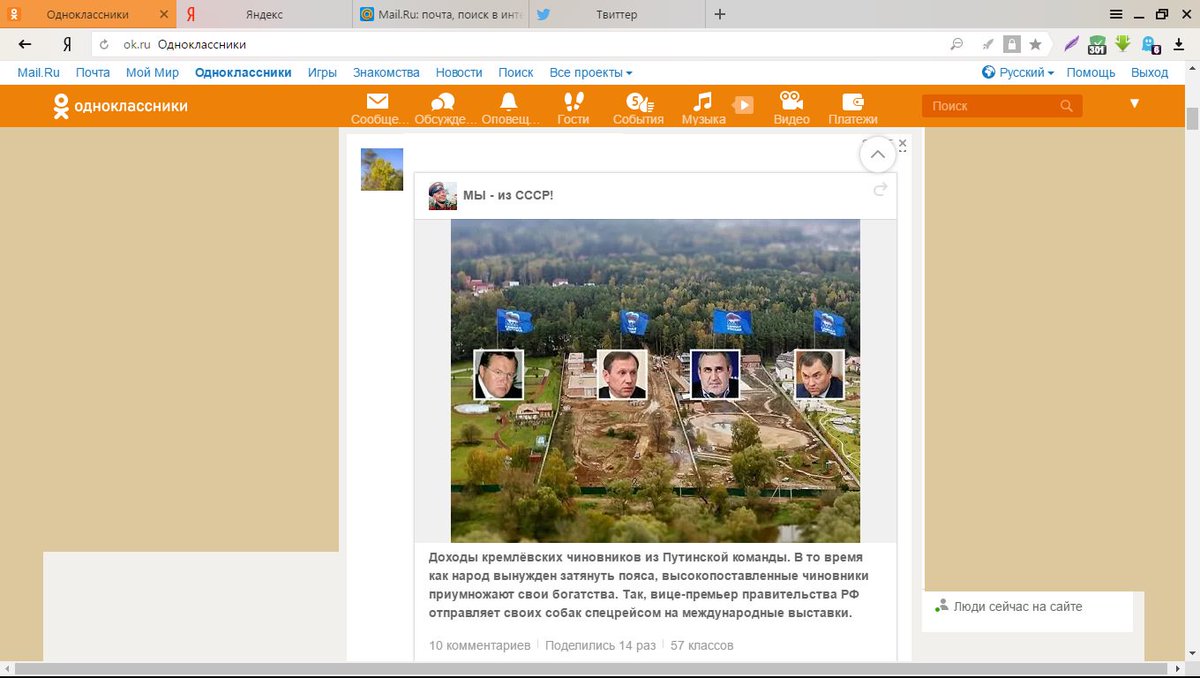The height and width of the screenshot is (678, 1200).
Task: Bookmark page with the star icon
Action: coord(1035,44)
